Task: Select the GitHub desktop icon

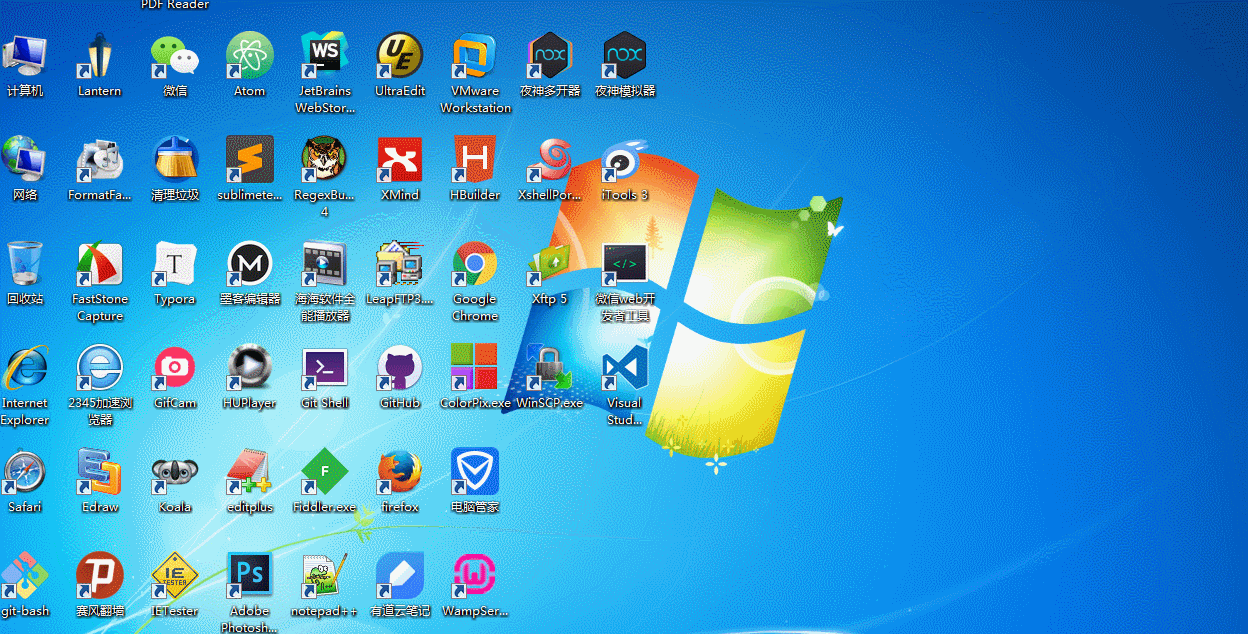Action: (400, 368)
